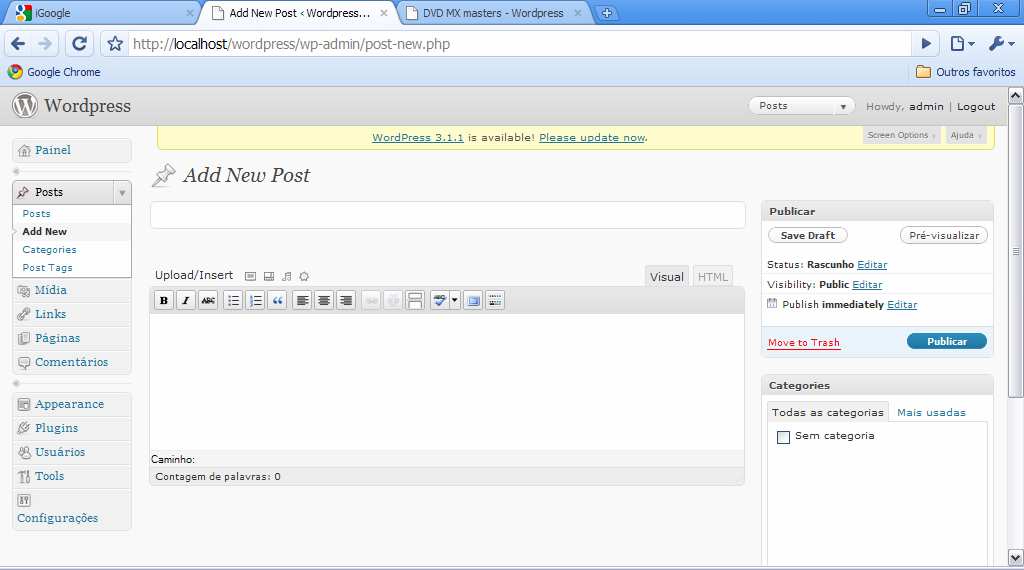Show the kitchen sink toolbar row
The image size is (1024, 570).
495,300
